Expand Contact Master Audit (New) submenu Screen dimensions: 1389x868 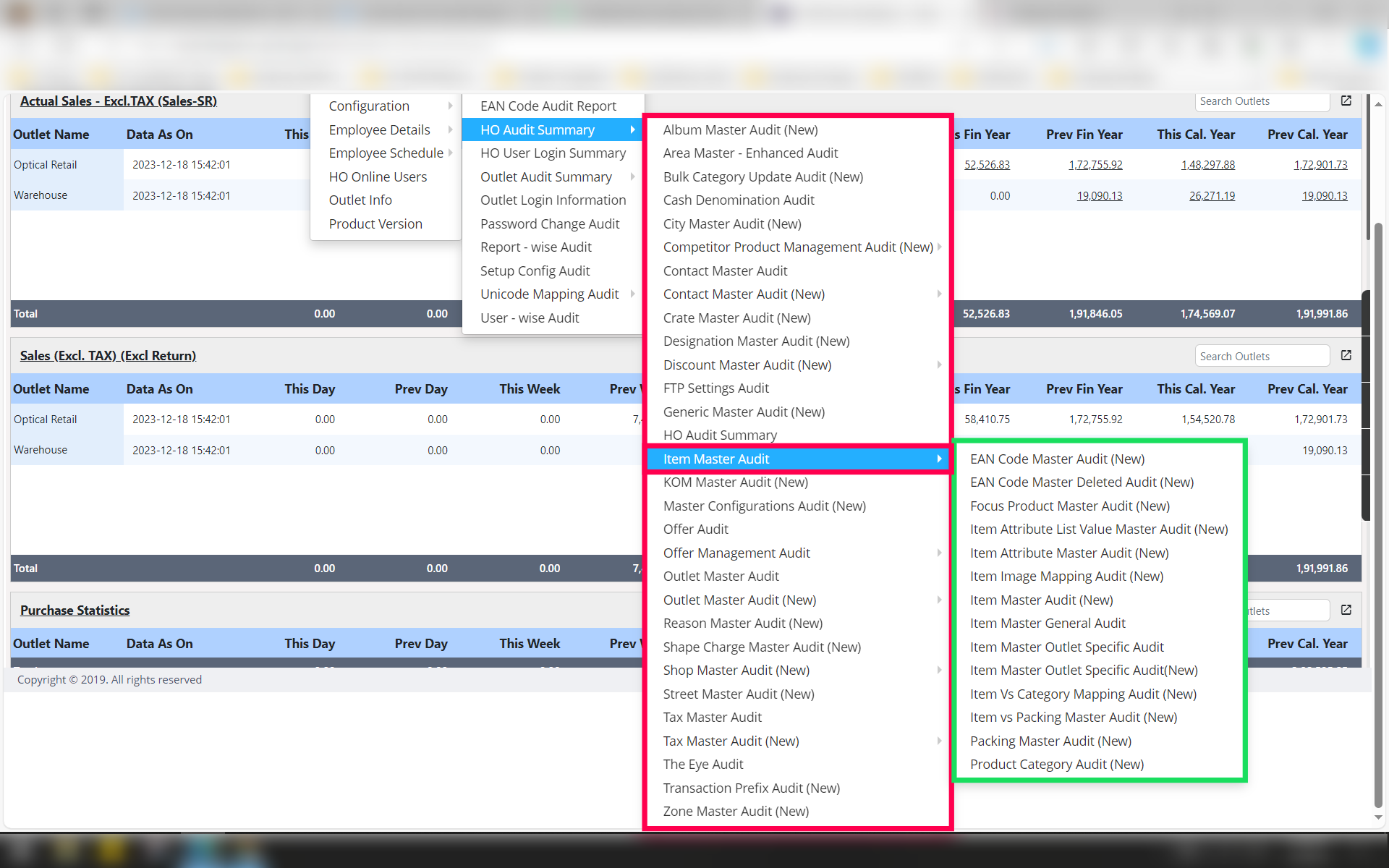[x=939, y=294]
